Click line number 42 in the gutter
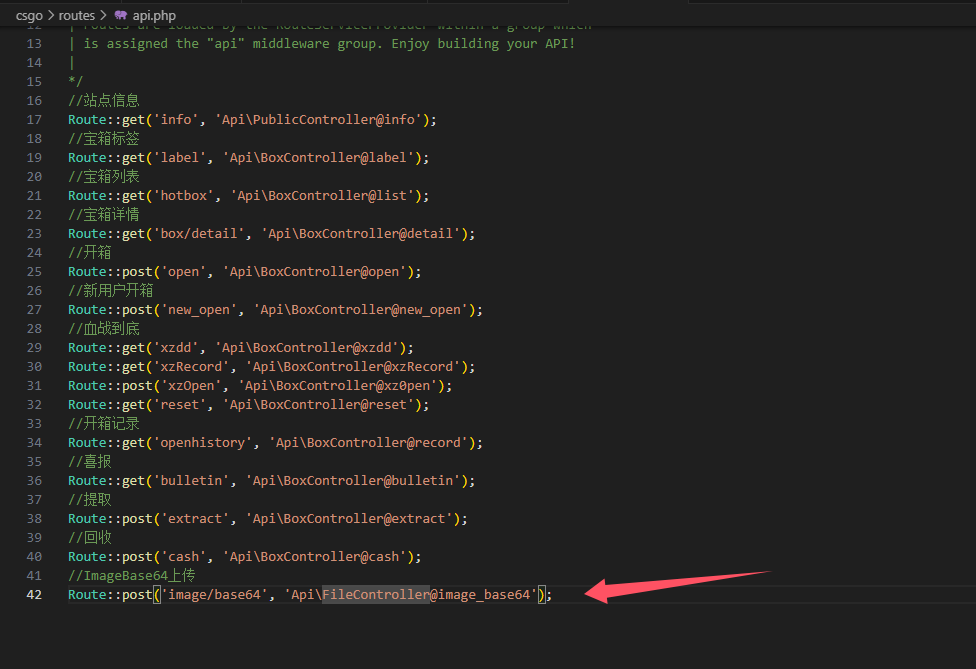This screenshot has width=976, height=669. pos(34,595)
